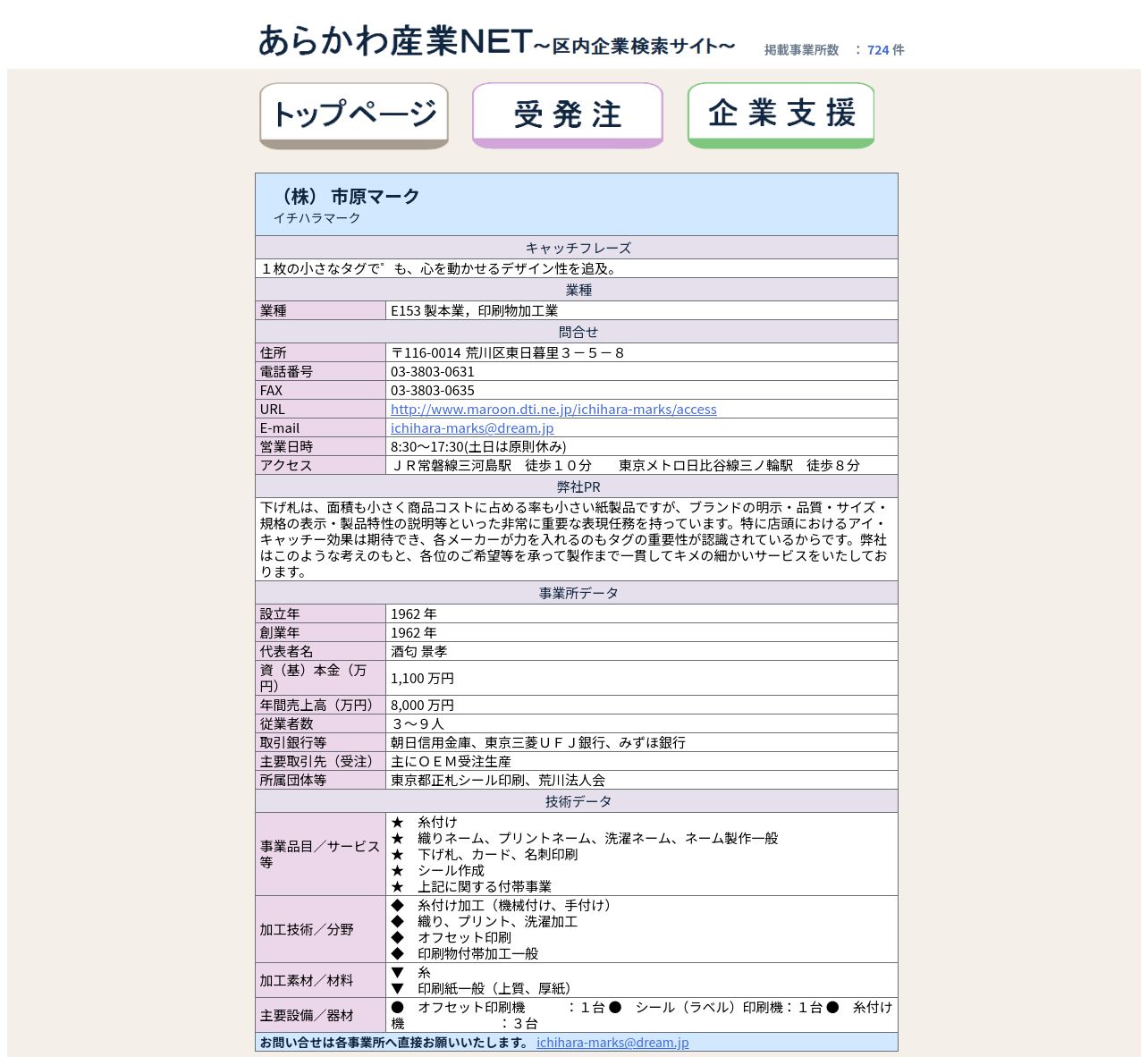Viewport: 1148px width, 1057px height.
Task: Click the 加工技術／分野 label cell
Action: [320, 930]
